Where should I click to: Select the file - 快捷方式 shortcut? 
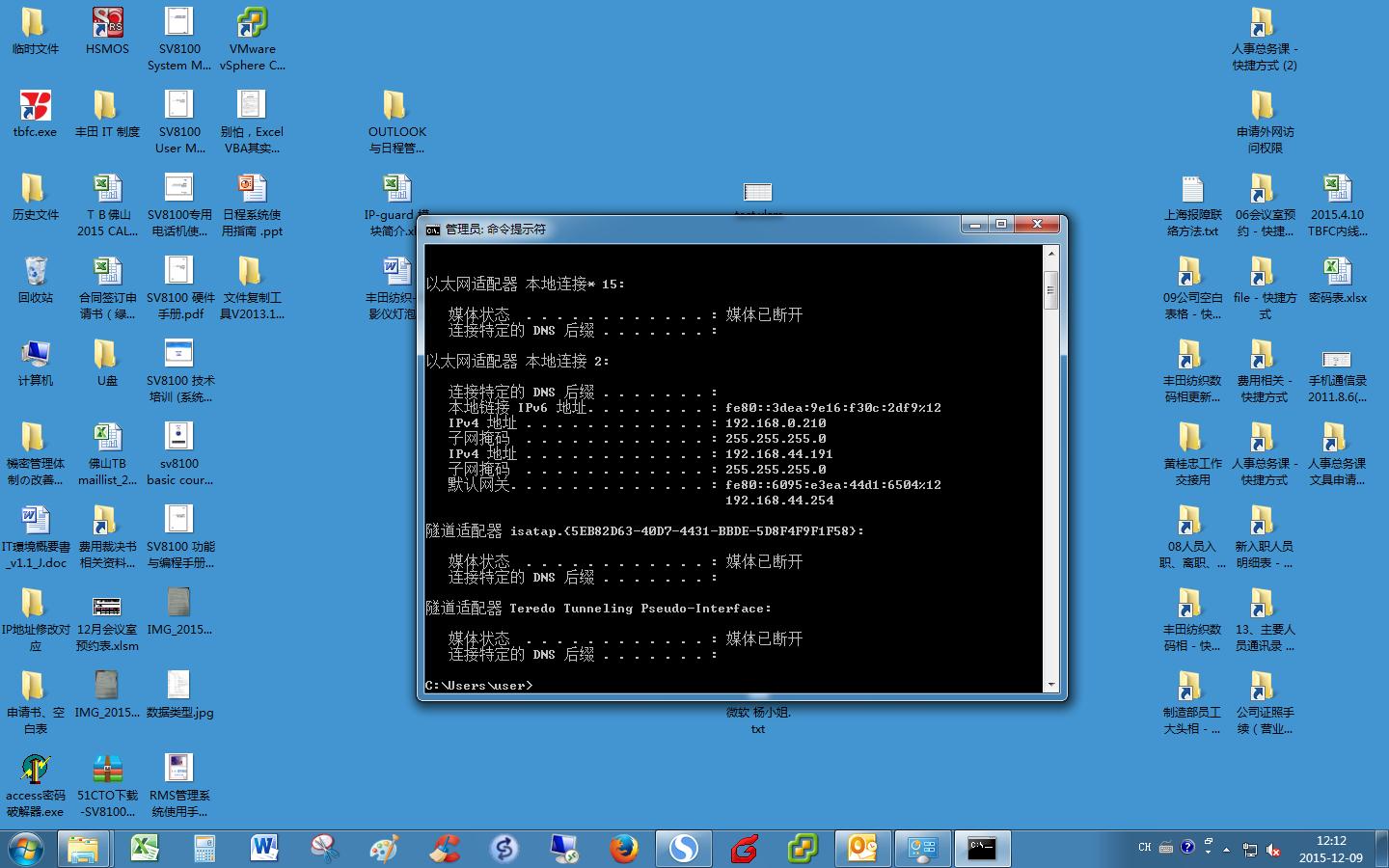coord(1265,287)
